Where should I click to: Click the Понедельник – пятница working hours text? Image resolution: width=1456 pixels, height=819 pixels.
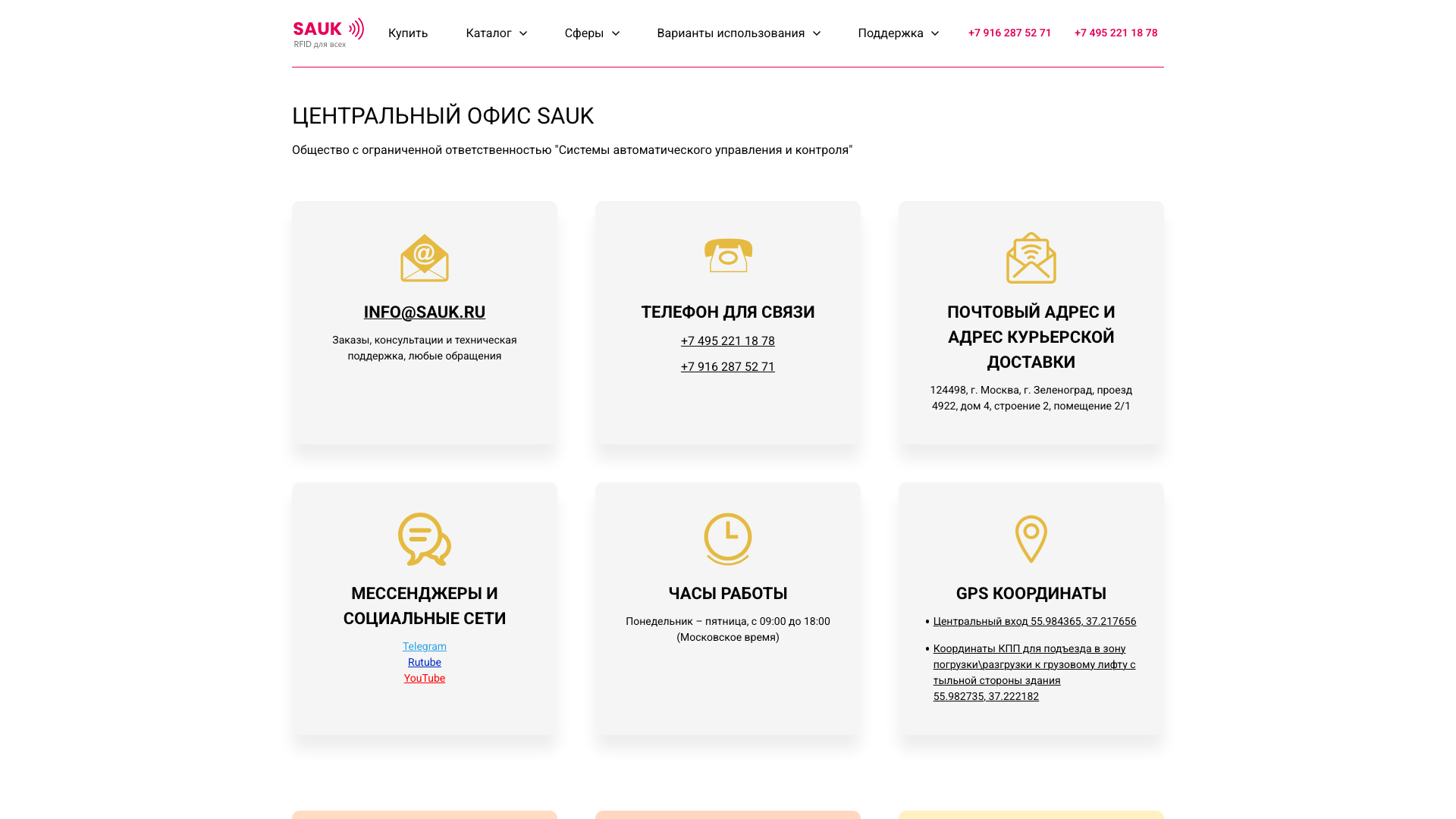point(728,629)
